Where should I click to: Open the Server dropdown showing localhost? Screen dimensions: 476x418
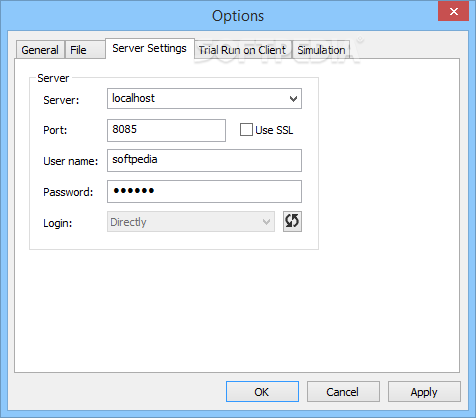pos(204,98)
